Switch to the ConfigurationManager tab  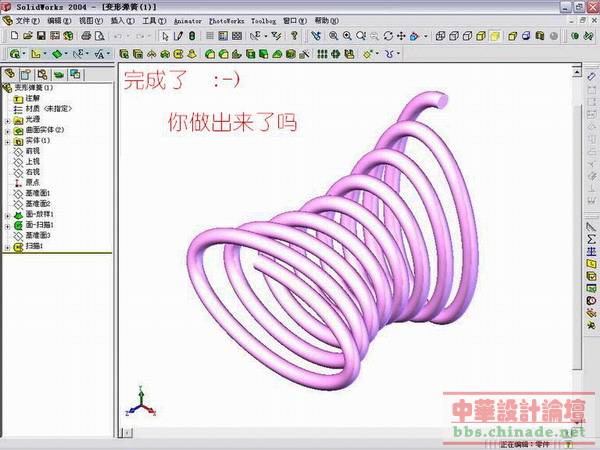point(42,74)
